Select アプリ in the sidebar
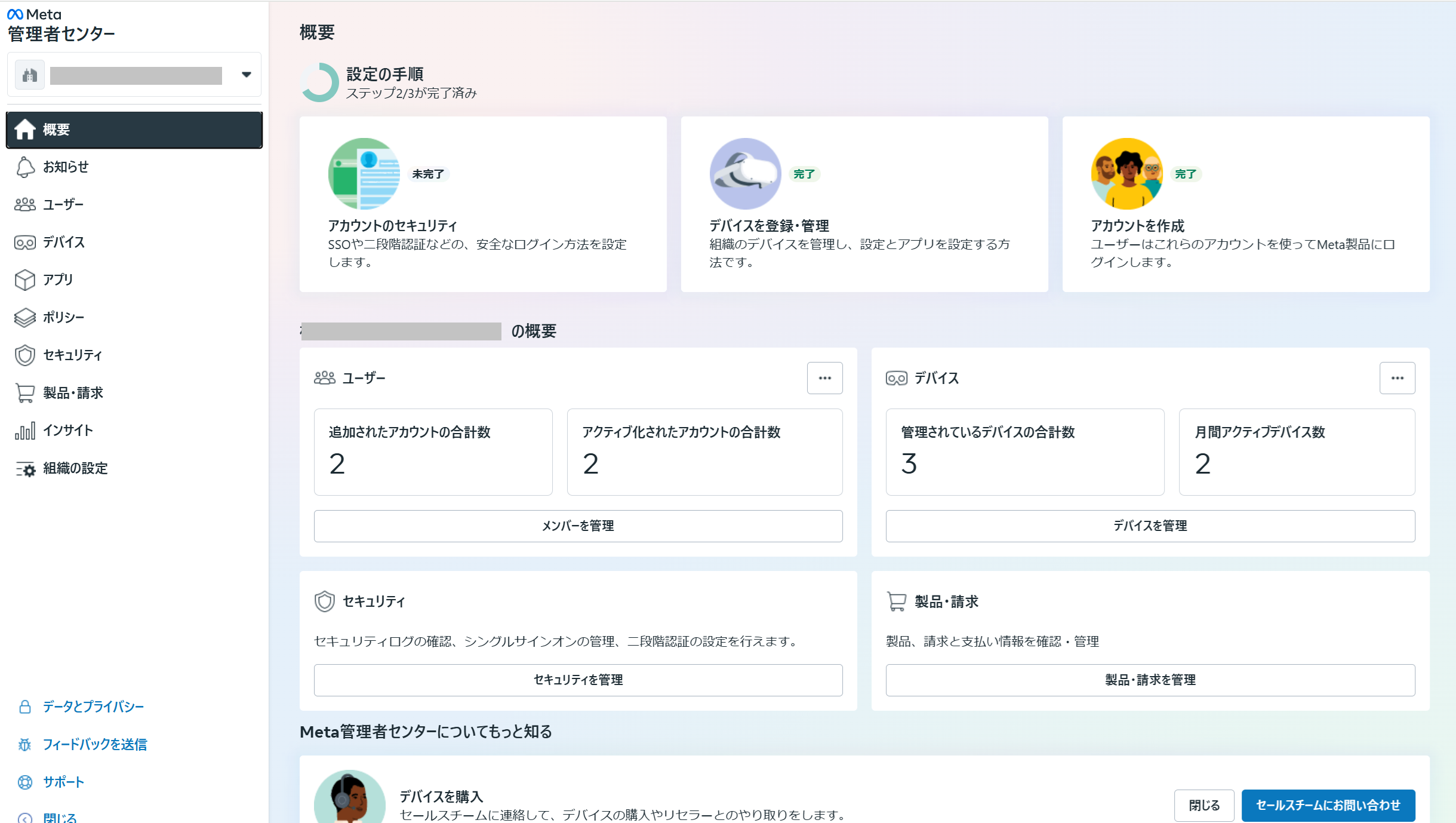The height and width of the screenshot is (823, 1456). click(x=134, y=280)
